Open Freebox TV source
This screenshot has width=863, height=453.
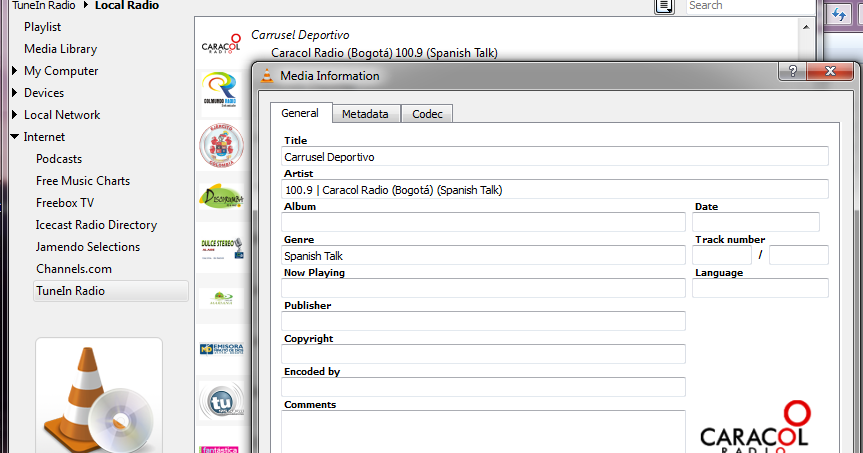pyautogui.click(x=65, y=203)
